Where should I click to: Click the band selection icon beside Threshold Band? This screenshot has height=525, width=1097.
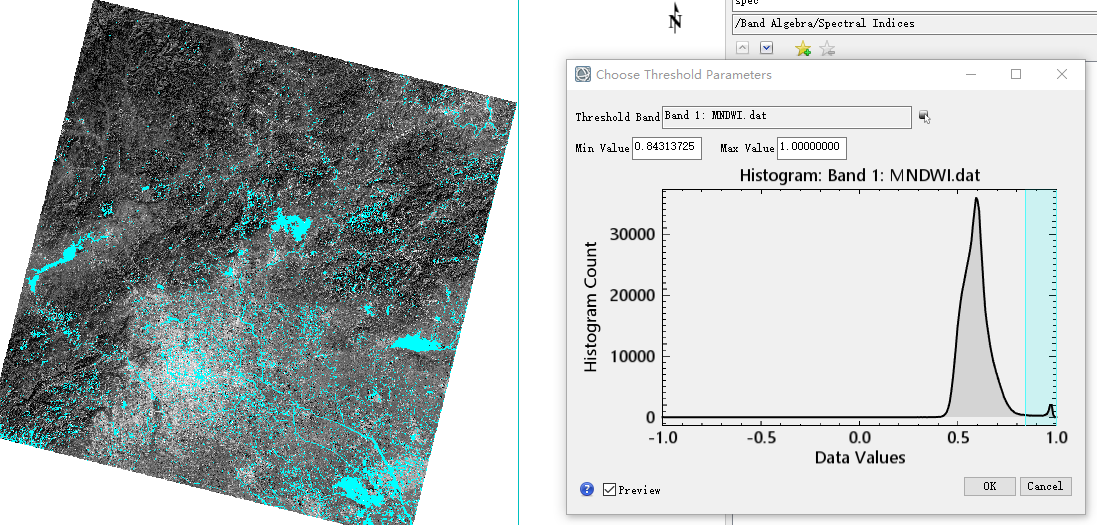[x=925, y=117]
